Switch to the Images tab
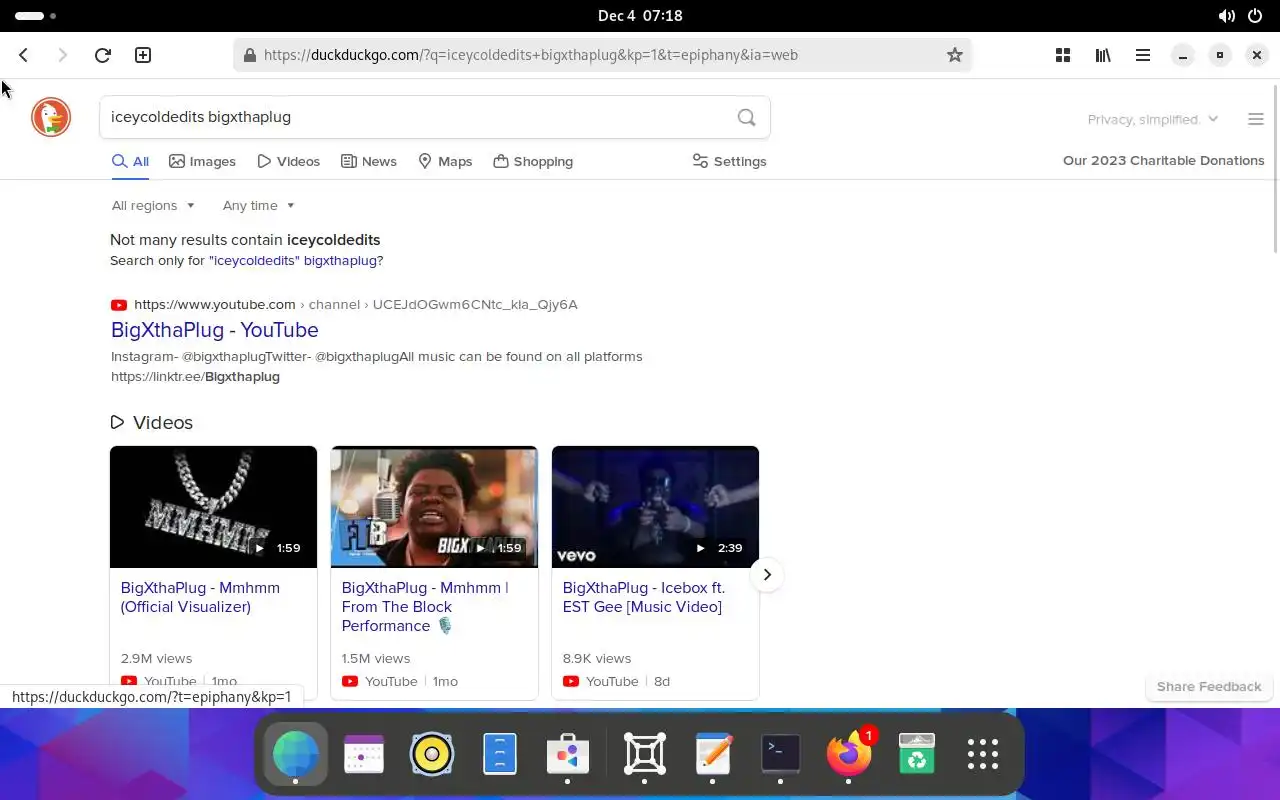1280x800 pixels. pyautogui.click(x=202, y=161)
